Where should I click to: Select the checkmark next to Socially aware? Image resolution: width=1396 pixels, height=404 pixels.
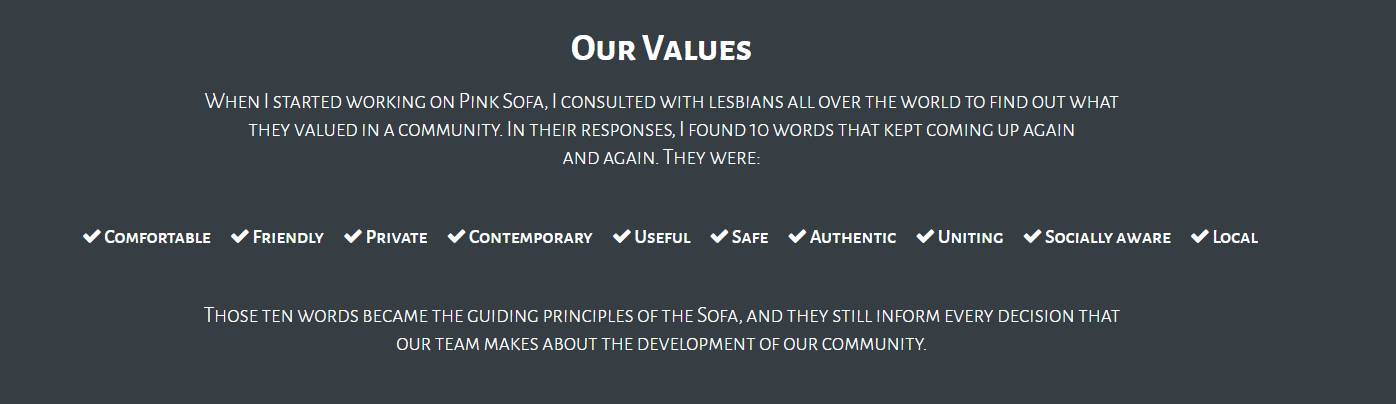[1032, 236]
